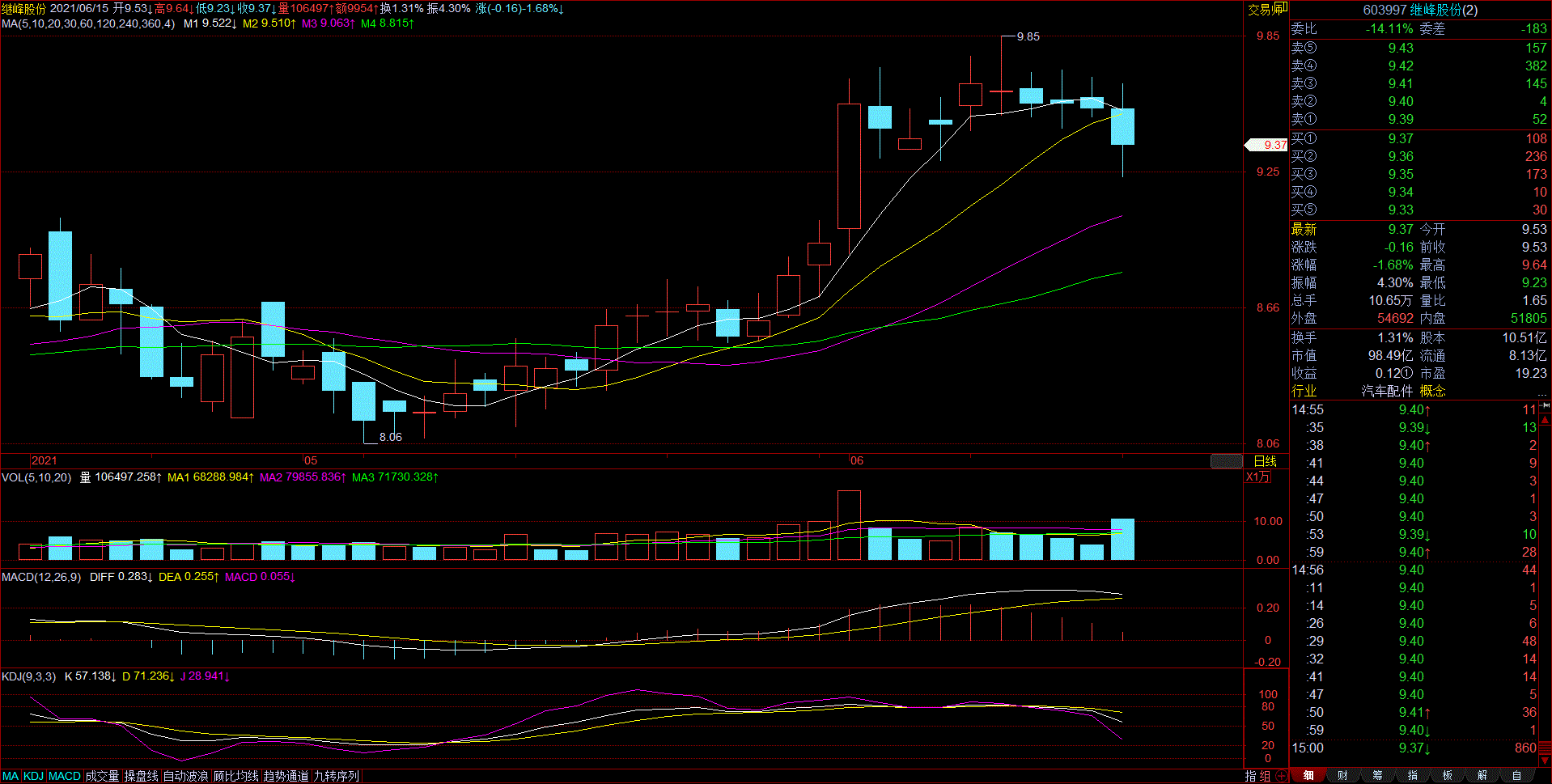This screenshot has width=1552, height=784.
Task: Open the 交易师 trading badge icon
Action: [x=1267, y=9]
